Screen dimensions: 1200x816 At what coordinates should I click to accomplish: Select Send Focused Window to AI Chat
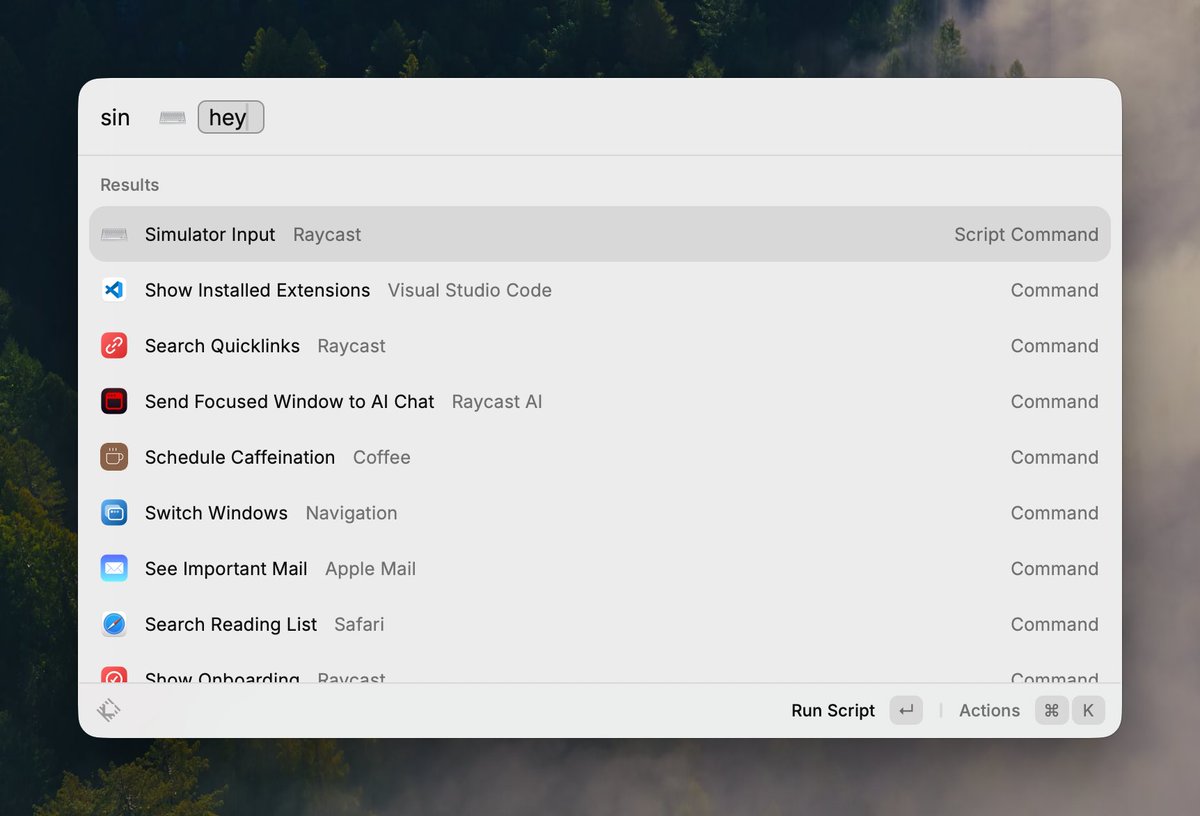600,401
